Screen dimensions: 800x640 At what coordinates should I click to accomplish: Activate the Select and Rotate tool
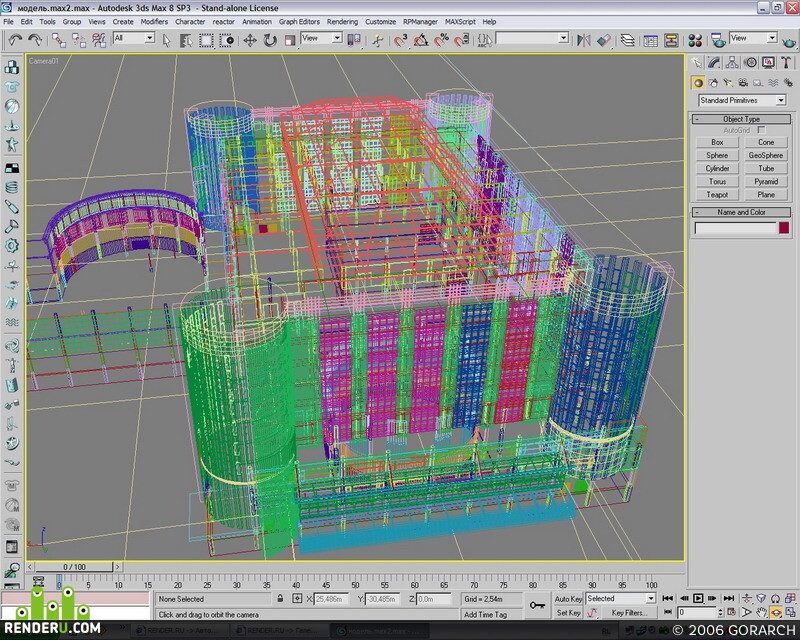click(270, 40)
